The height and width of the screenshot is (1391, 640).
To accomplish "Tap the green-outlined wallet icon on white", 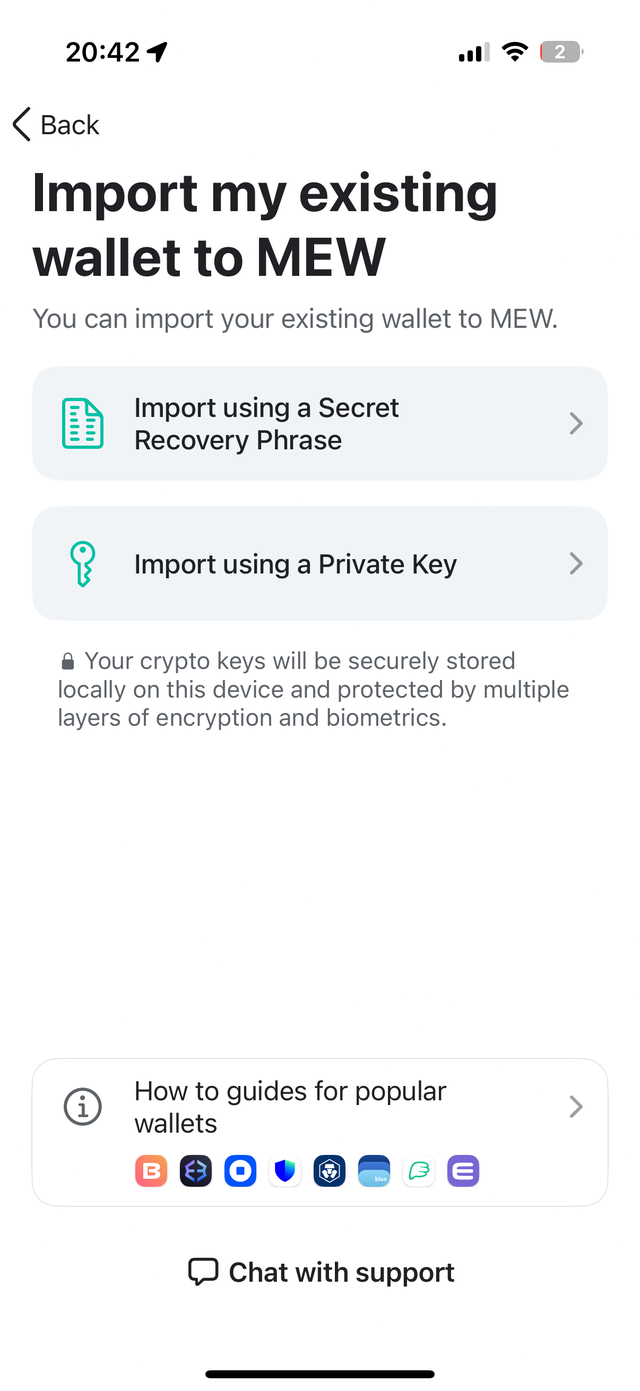I will 419,1170.
